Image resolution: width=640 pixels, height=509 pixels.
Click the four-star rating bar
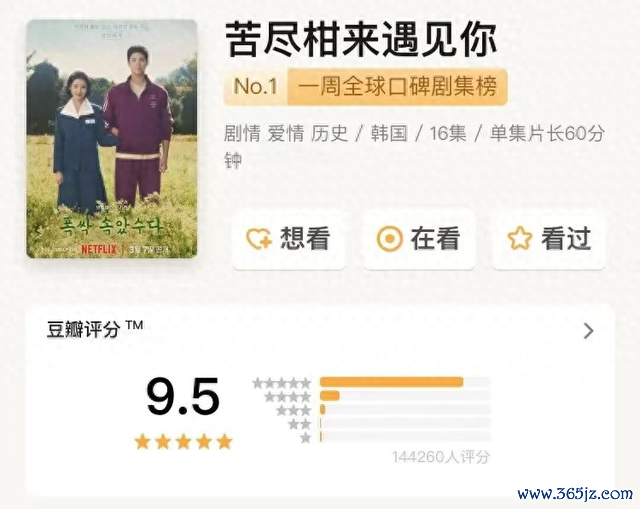(x=404, y=396)
